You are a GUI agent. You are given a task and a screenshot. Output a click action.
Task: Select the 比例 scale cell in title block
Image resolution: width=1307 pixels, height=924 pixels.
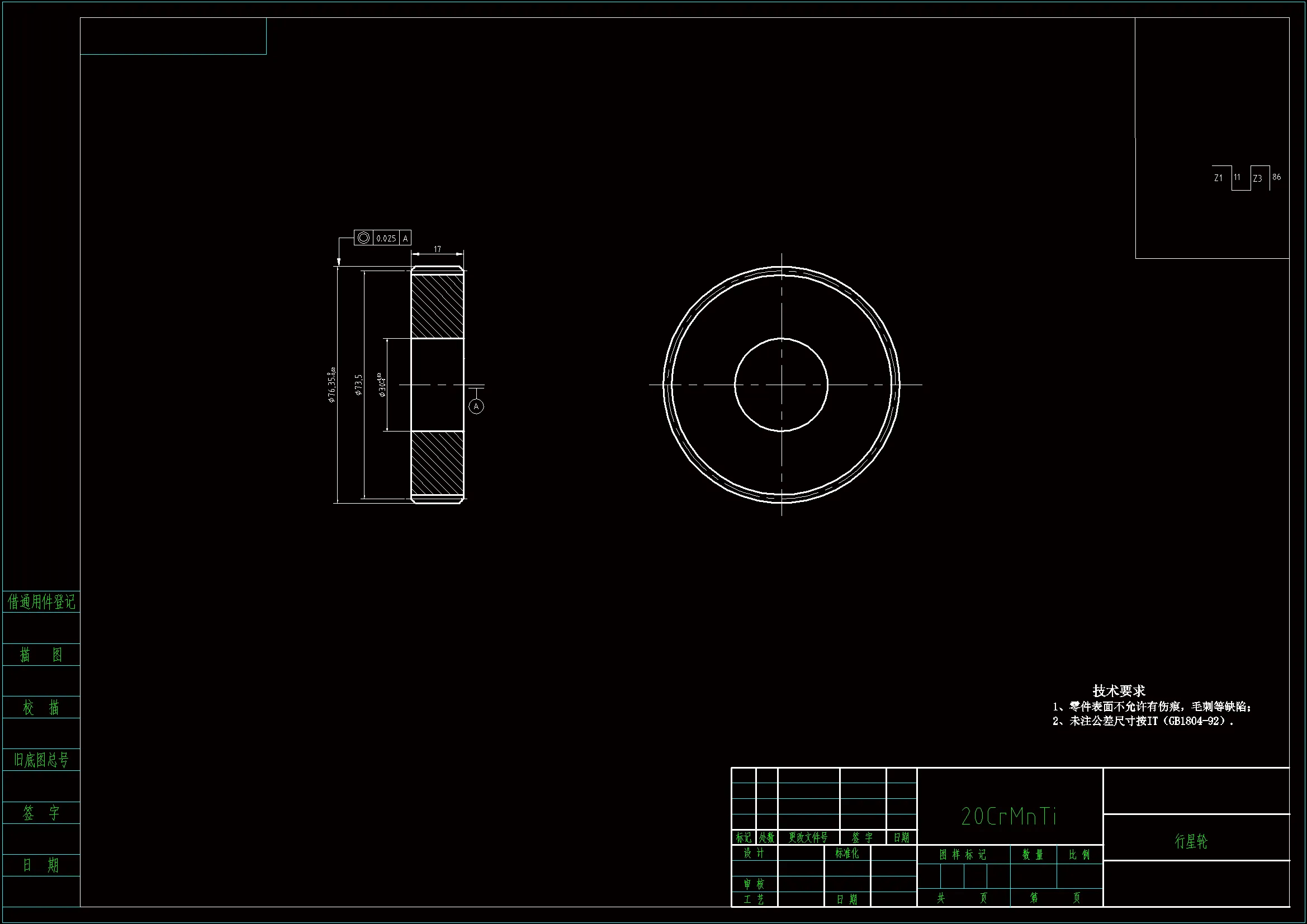(1079, 855)
